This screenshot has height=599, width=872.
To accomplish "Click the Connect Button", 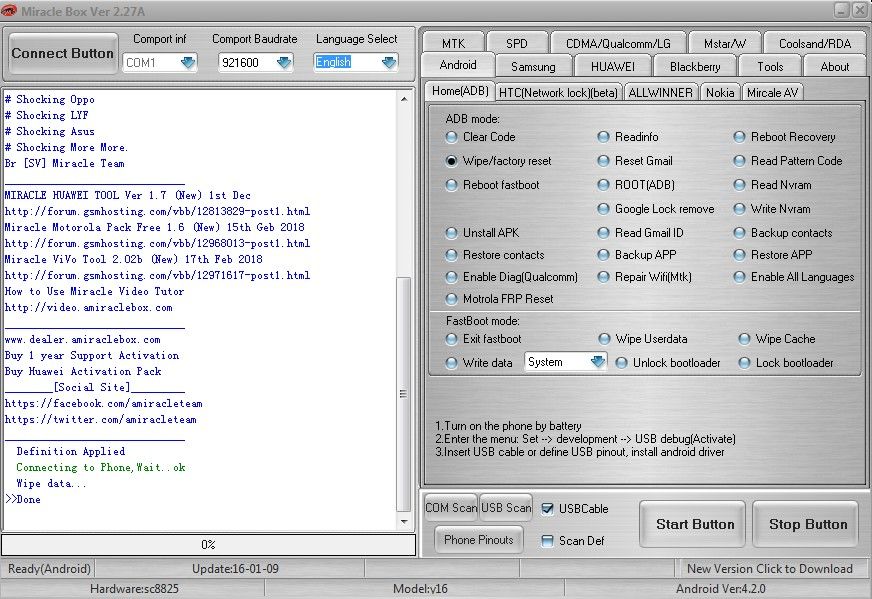I will tap(62, 53).
